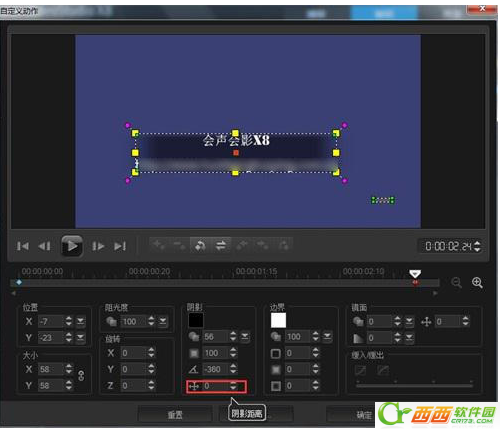
Task: Click the shadow distance move icon
Action: 194,386
